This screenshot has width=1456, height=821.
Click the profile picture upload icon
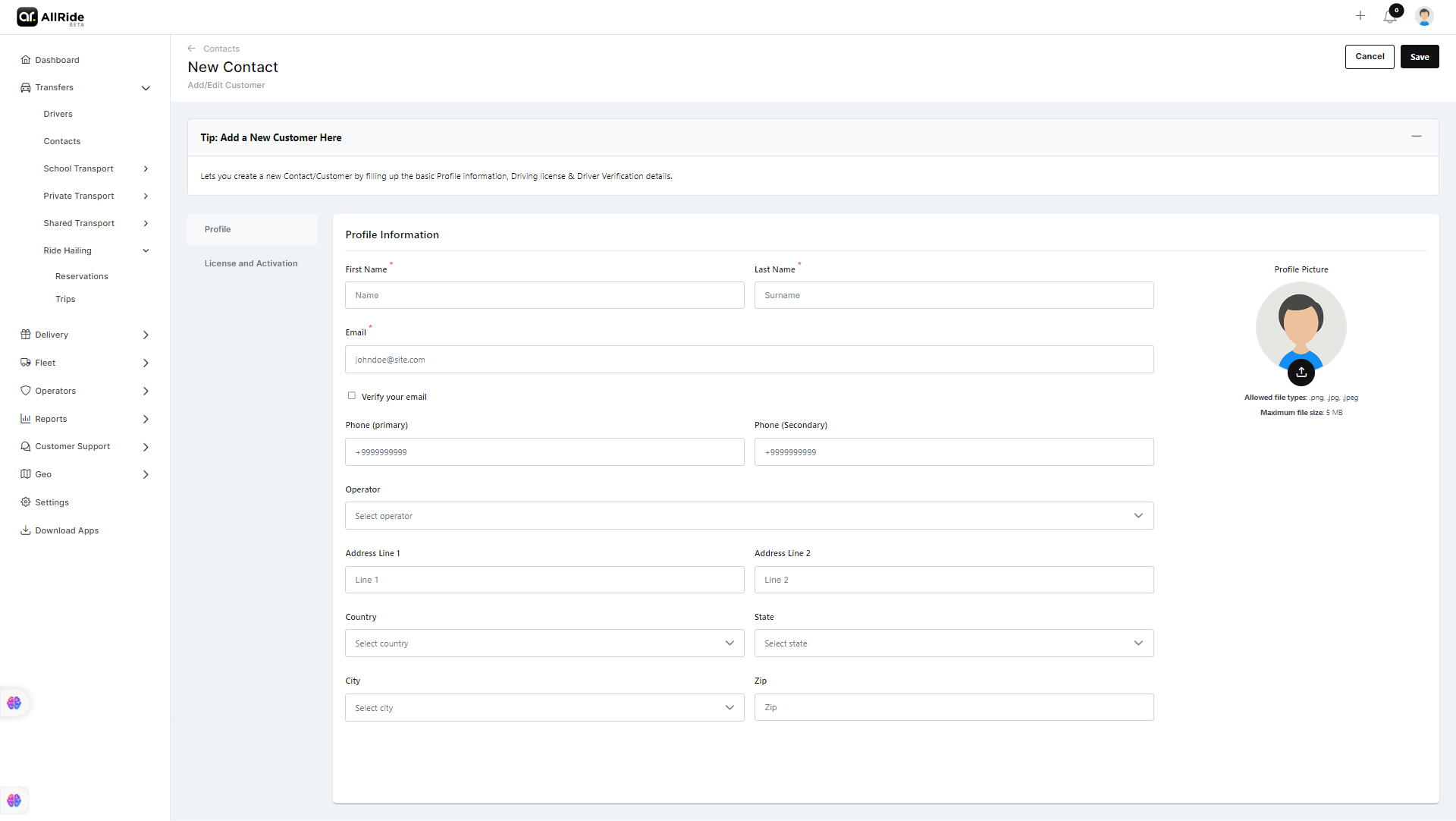click(x=1301, y=372)
